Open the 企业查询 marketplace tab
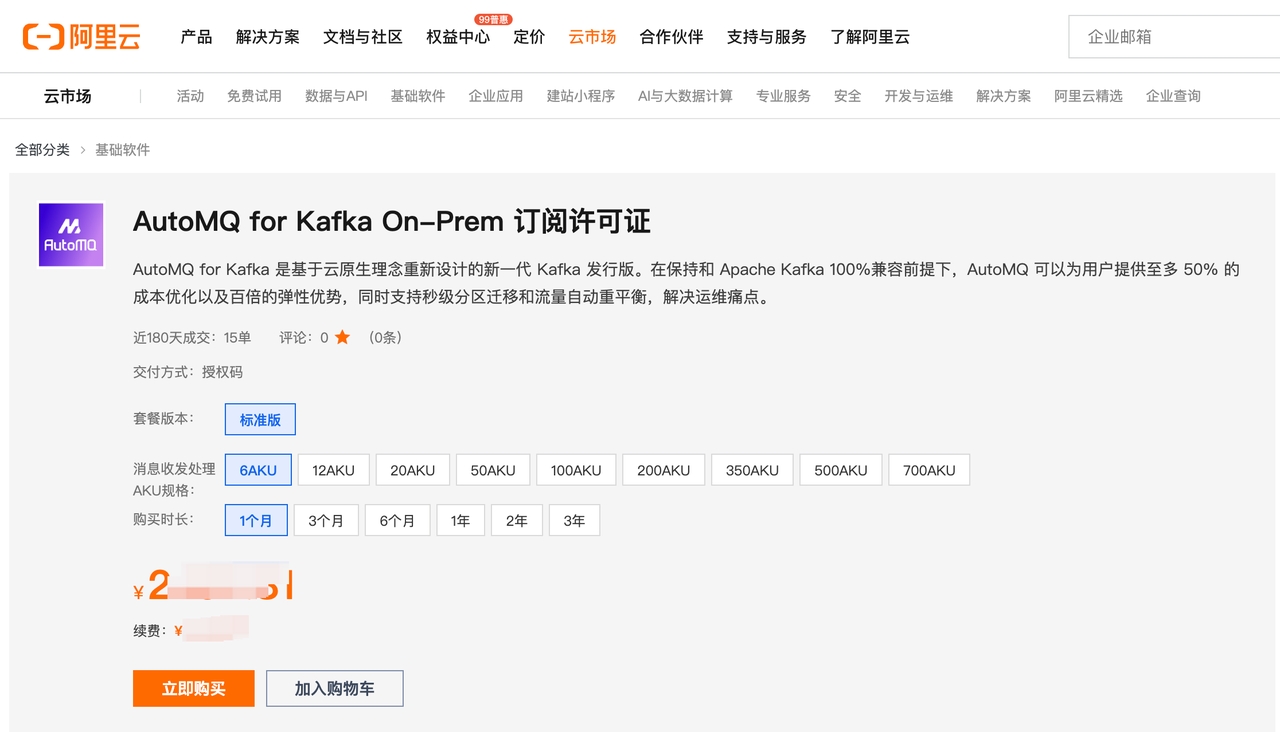The image size is (1280, 732). pos(1173,96)
